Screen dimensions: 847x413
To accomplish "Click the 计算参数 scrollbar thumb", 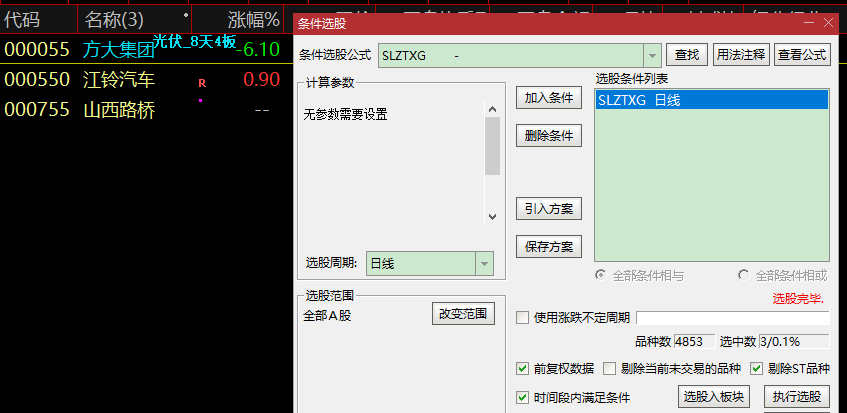I will pyautogui.click(x=492, y=146).
